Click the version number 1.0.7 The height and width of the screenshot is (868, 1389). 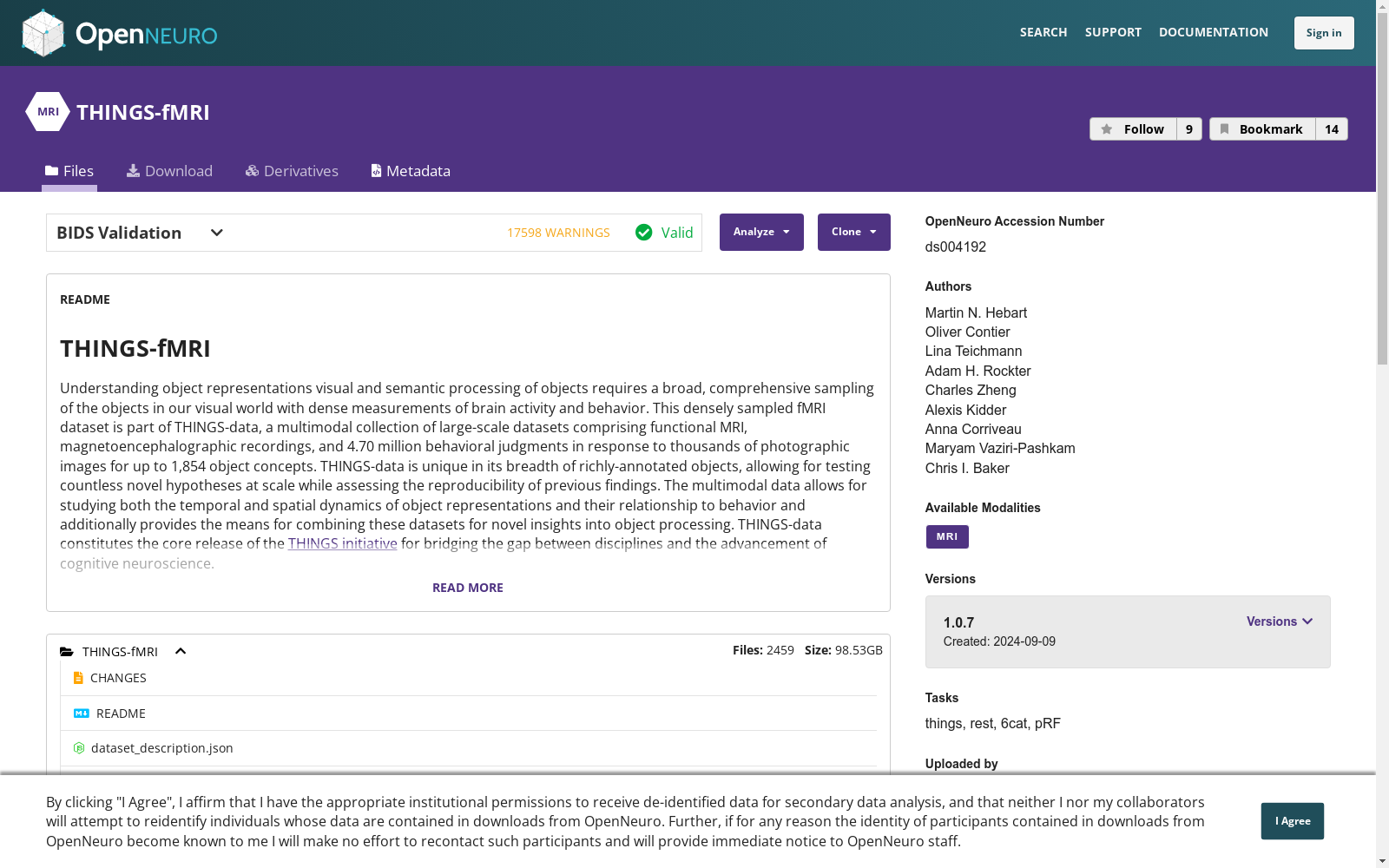click(958, 622)
